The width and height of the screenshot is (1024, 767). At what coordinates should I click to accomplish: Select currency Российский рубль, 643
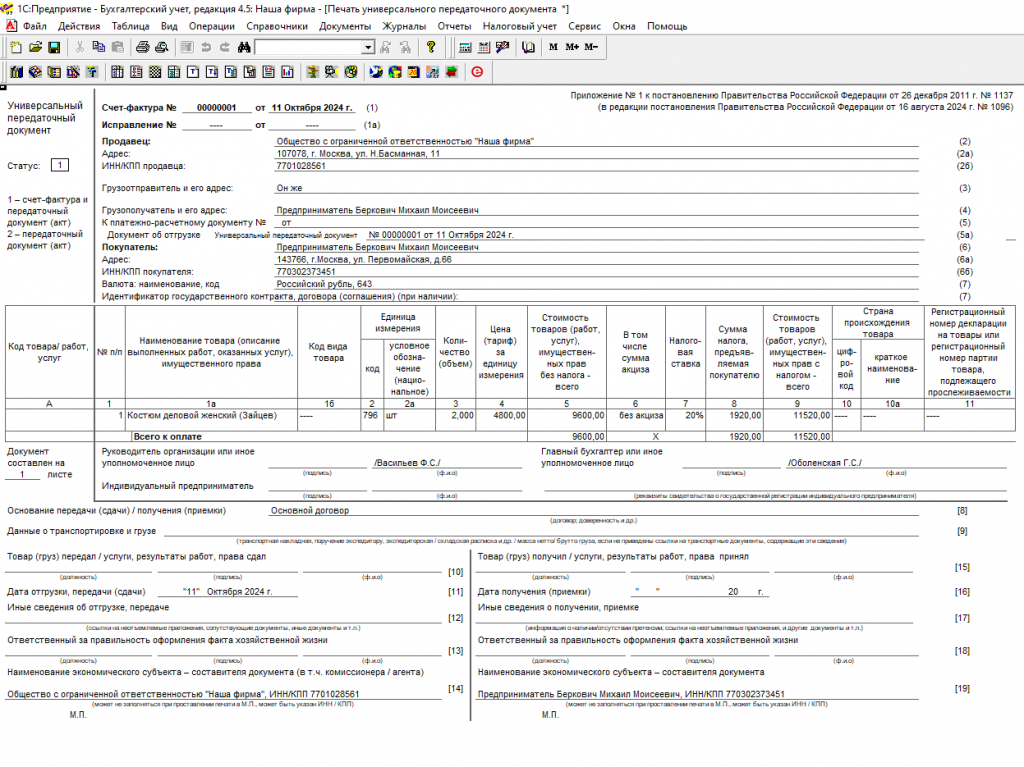coord(324,284)
